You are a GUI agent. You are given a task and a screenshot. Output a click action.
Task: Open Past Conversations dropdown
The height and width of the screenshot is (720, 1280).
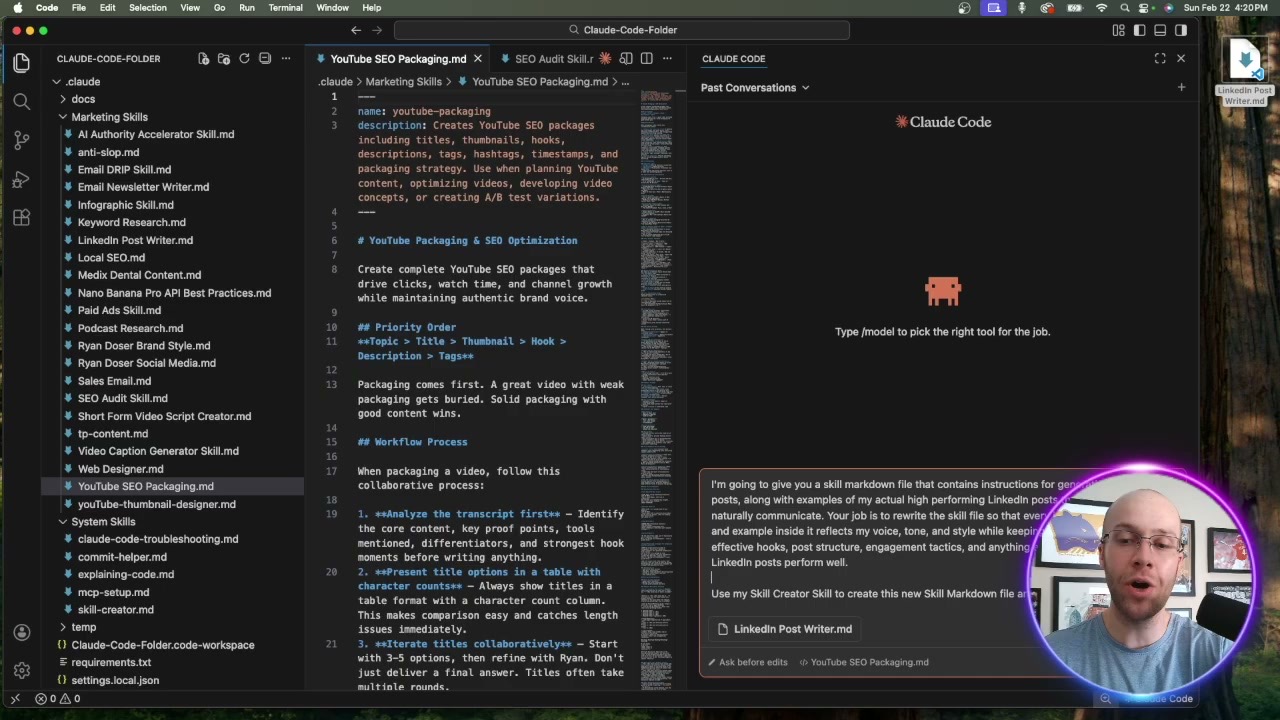pos(755,88)
